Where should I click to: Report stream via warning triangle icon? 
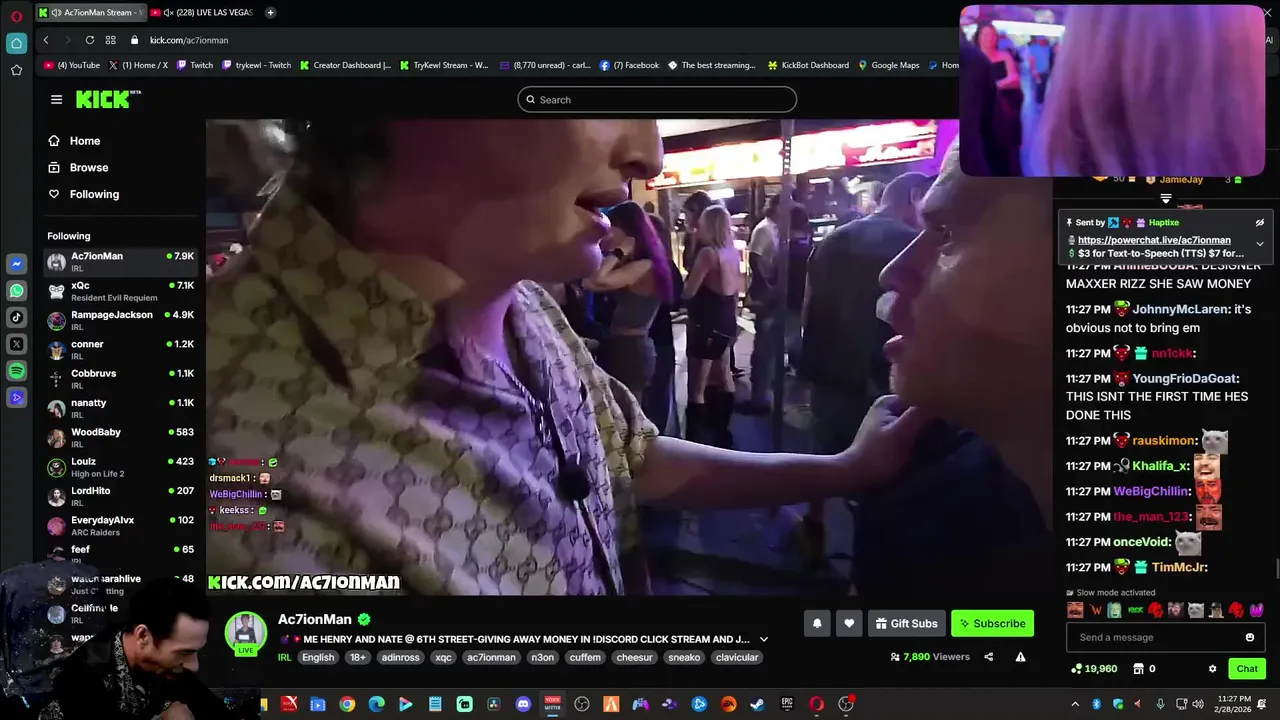pos(1020,657)
